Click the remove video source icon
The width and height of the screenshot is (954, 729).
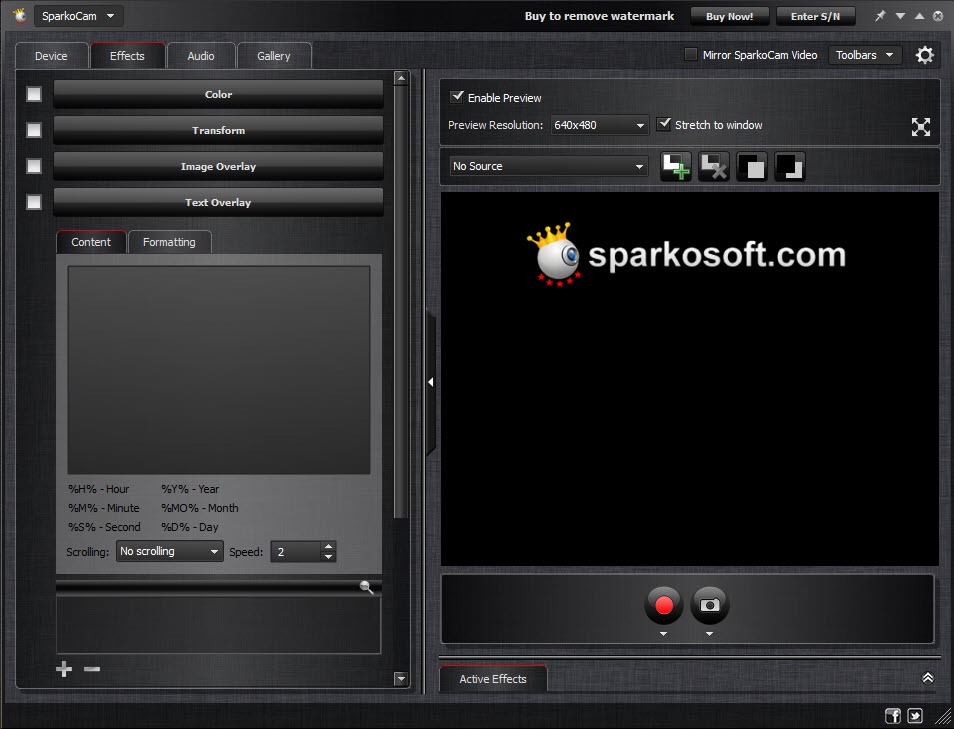714,166
